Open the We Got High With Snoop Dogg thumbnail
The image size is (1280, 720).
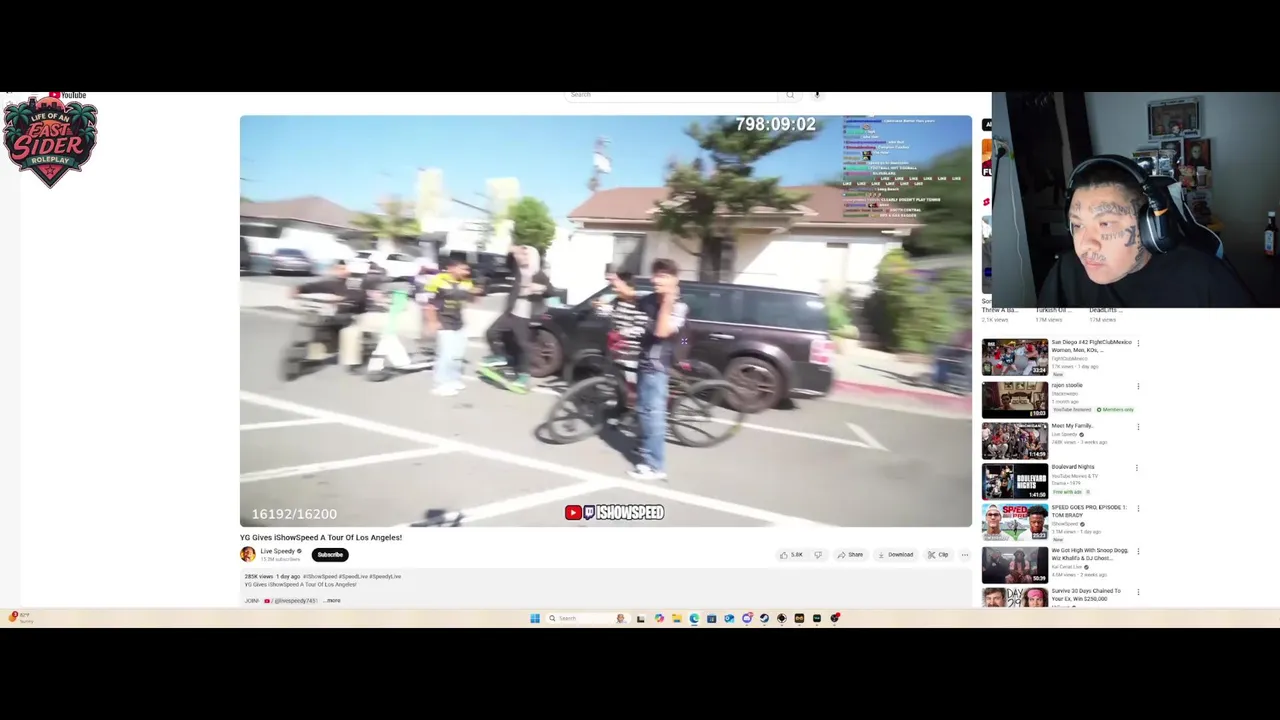point(1014,565)
